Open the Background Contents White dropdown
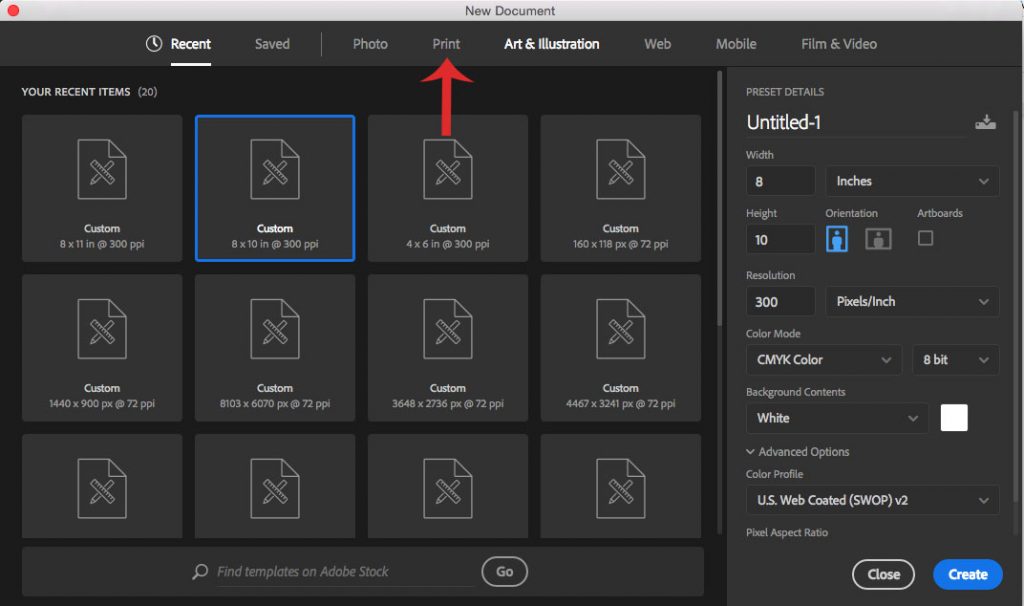 (x=836, y=418)
